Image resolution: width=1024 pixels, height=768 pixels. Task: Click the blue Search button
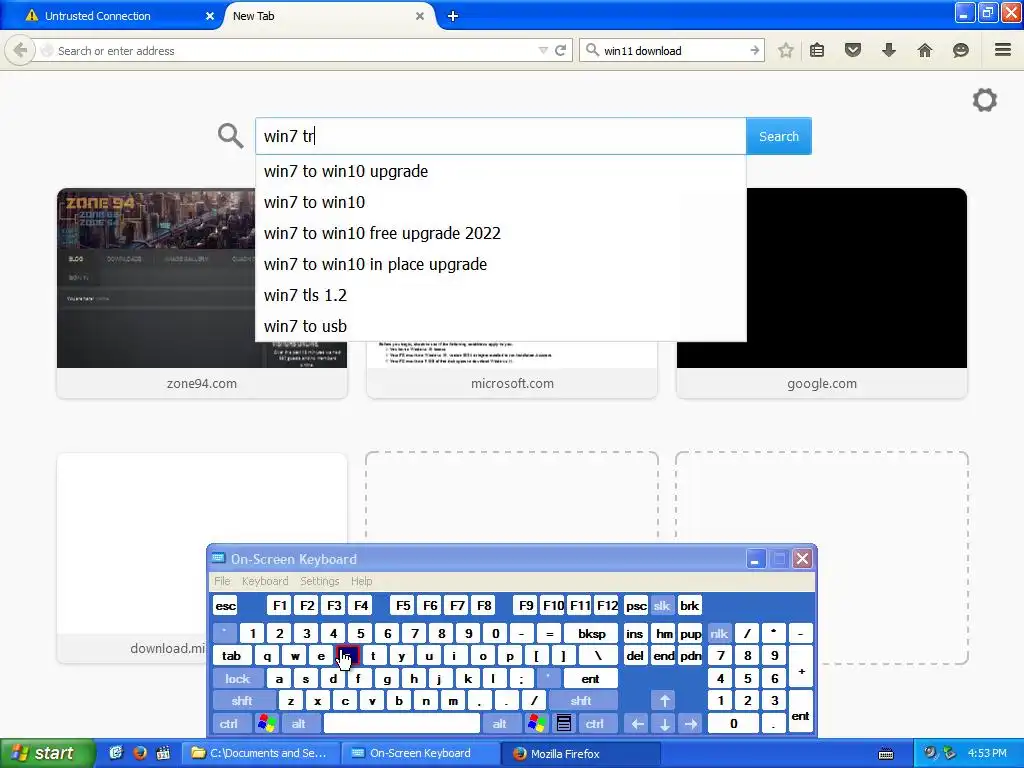(x=778, y=136)
